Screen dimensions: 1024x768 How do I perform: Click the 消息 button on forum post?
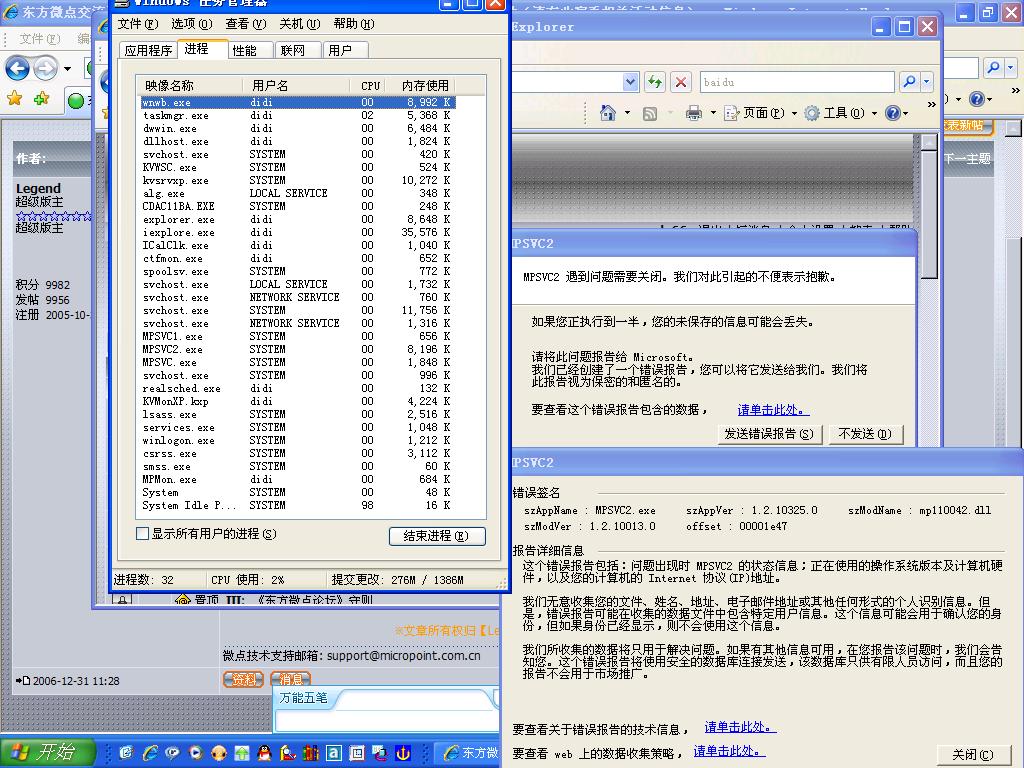point(291,680)
